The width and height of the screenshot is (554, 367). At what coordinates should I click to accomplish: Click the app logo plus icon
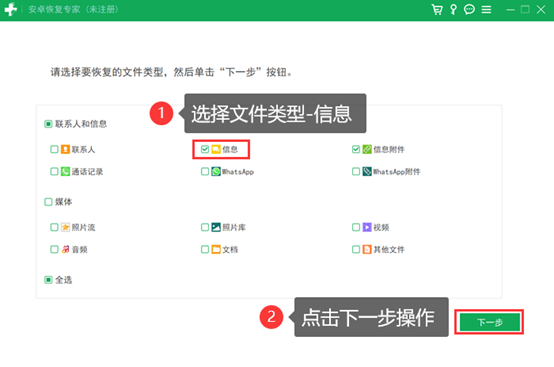[x=11, y=10]
